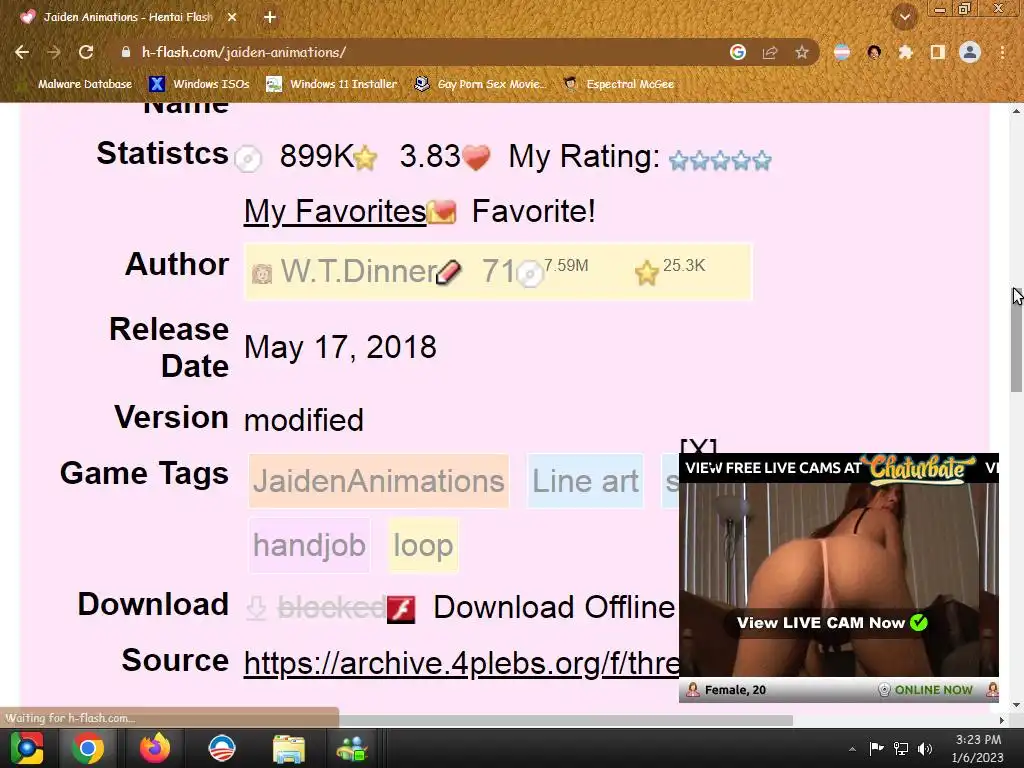The height and width of the screenshot is (768, 1024).
Task: Go back to the previous page
Action: [x=22, y=52]
